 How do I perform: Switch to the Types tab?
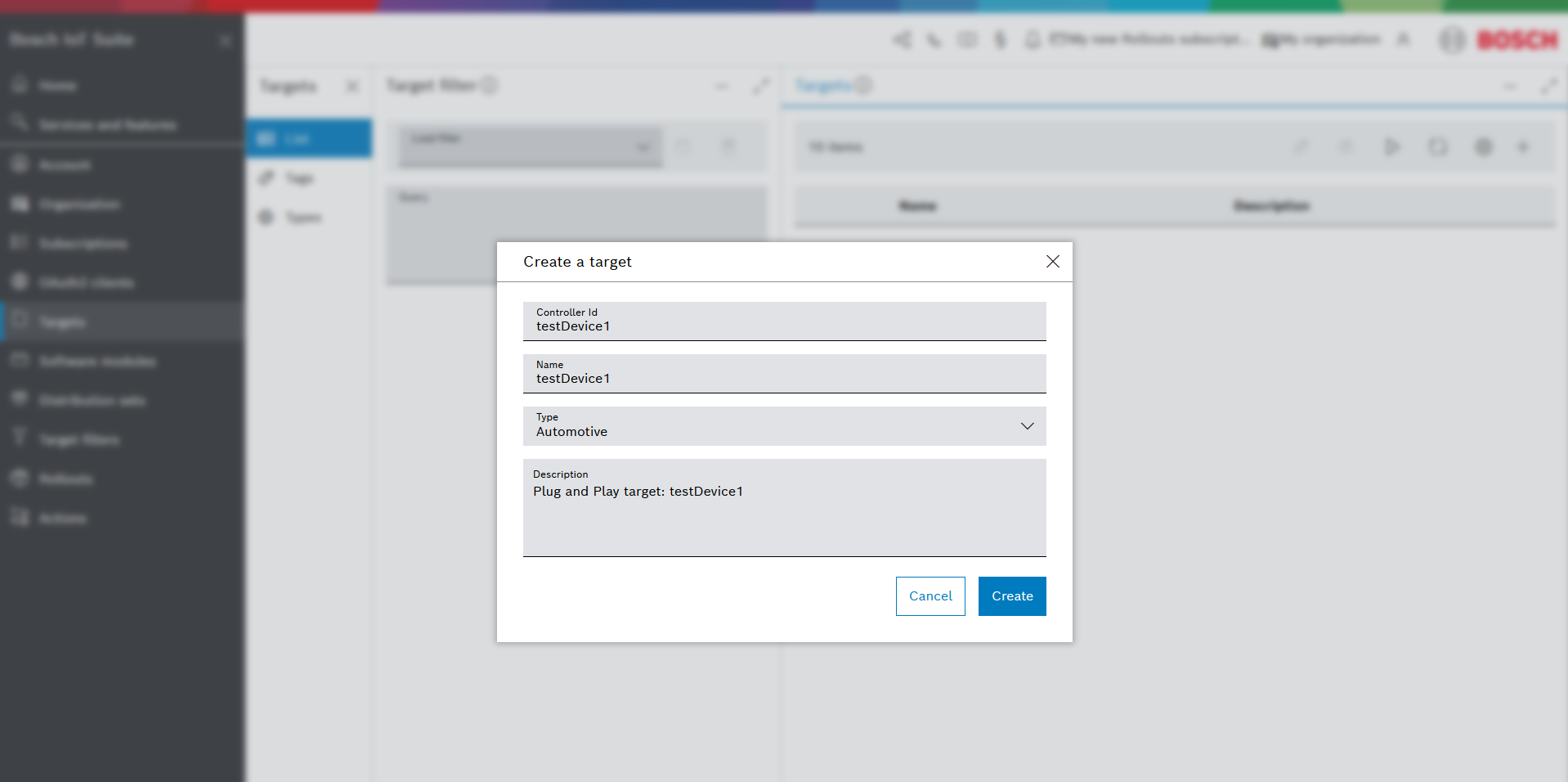pos(302,218)
